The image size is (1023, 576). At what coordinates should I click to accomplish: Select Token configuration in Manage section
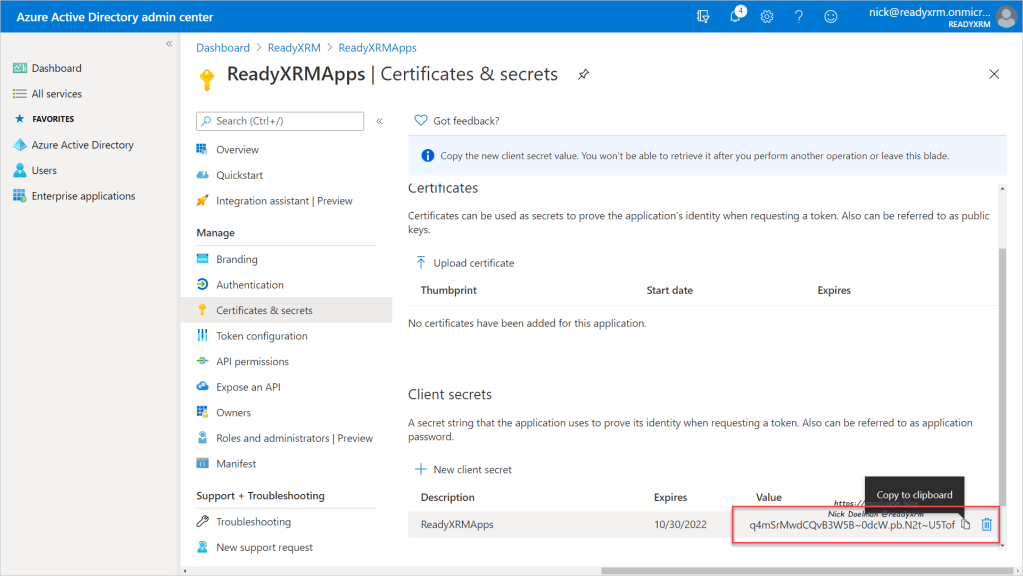point(261,336)
